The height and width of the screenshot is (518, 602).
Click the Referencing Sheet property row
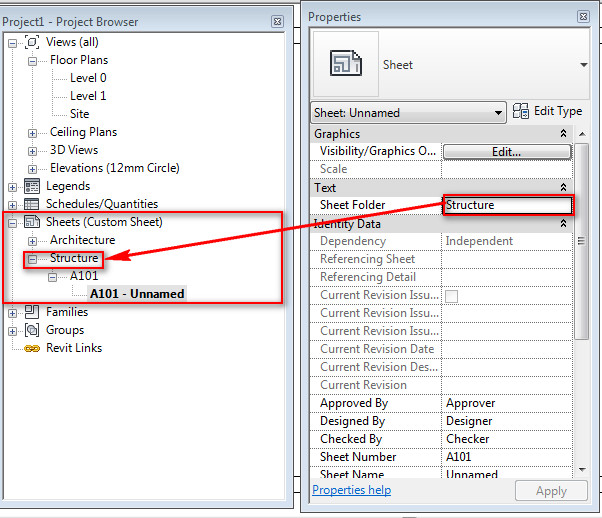(441, 259)
